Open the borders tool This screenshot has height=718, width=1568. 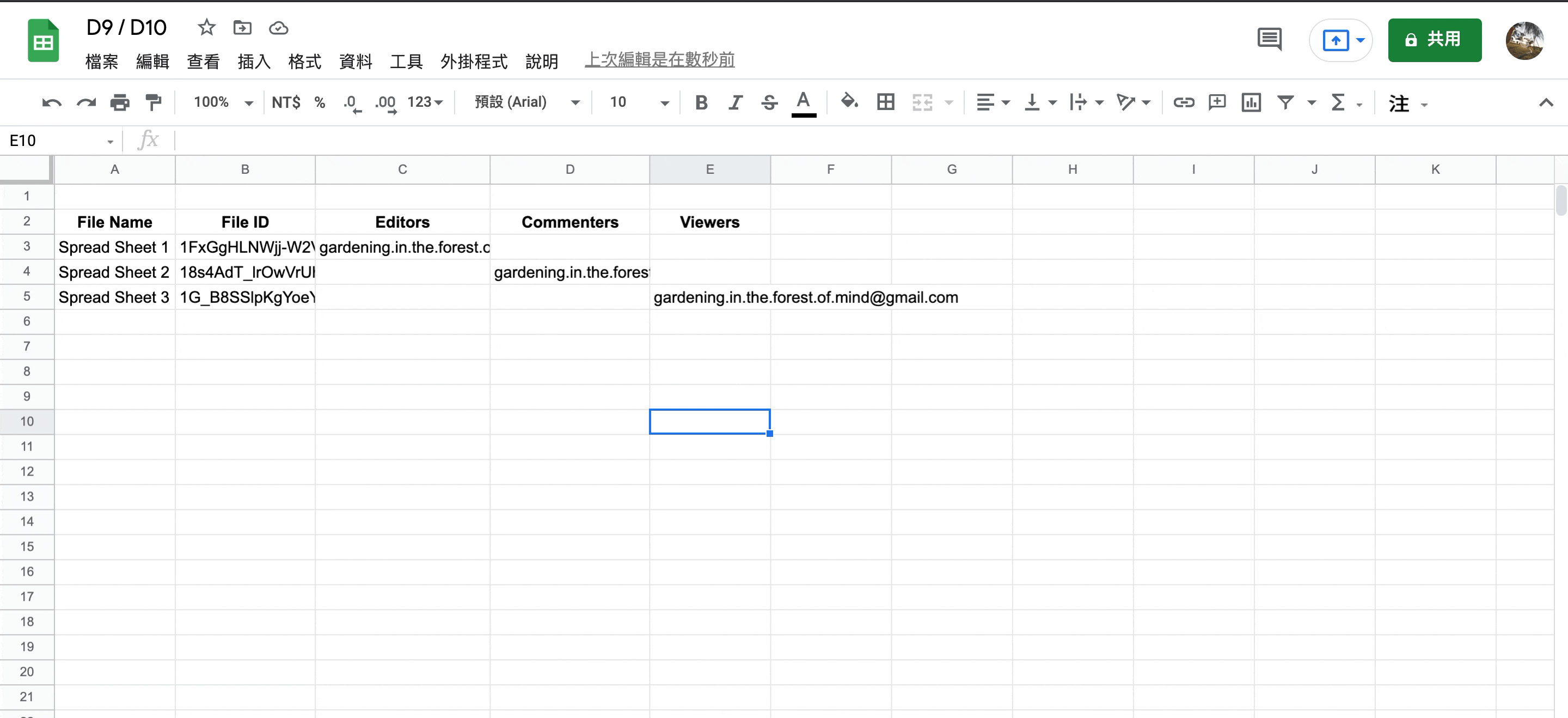pyautogui.click(x=886, y=102)
